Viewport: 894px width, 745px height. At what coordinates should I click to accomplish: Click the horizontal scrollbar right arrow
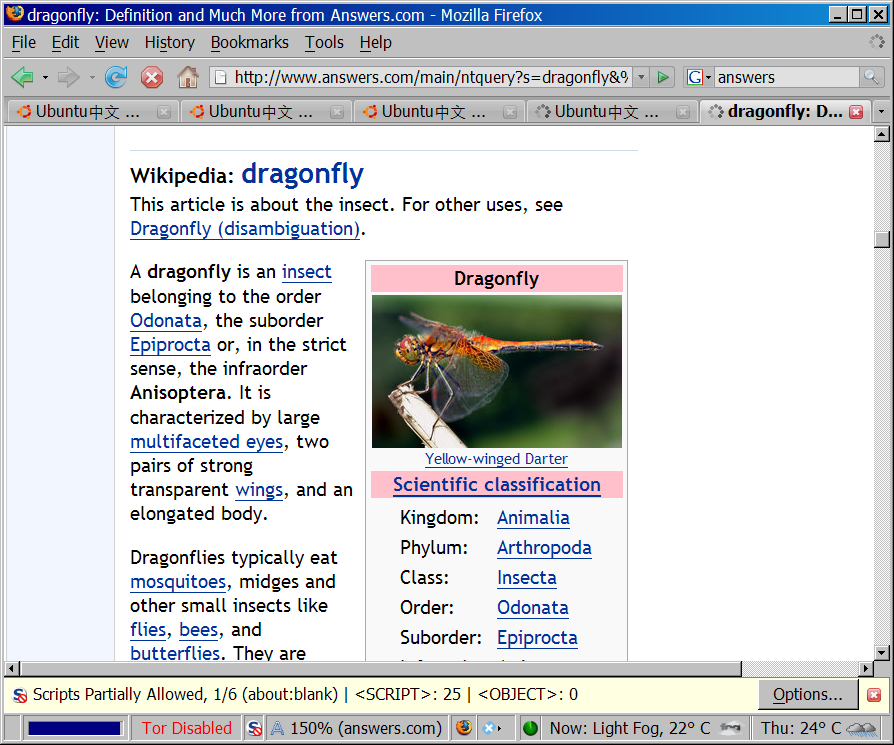[866, 669]
